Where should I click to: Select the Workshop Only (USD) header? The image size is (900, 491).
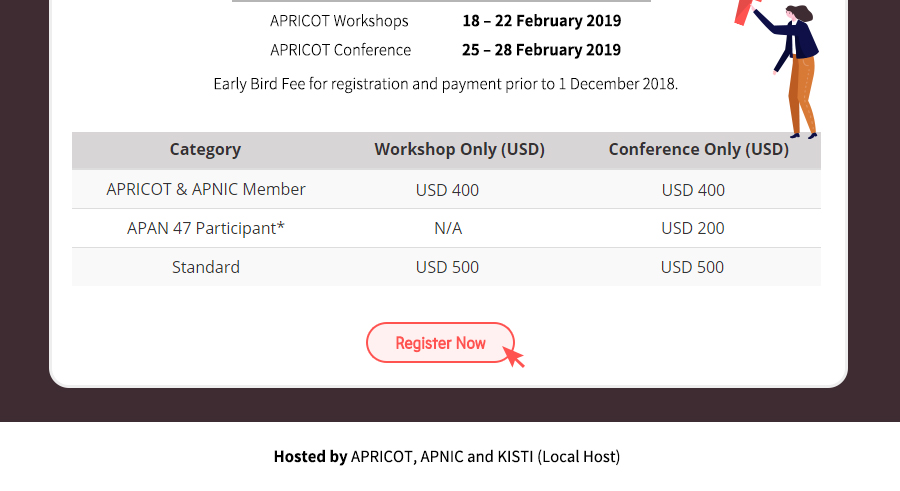click(x=459, y=149)
